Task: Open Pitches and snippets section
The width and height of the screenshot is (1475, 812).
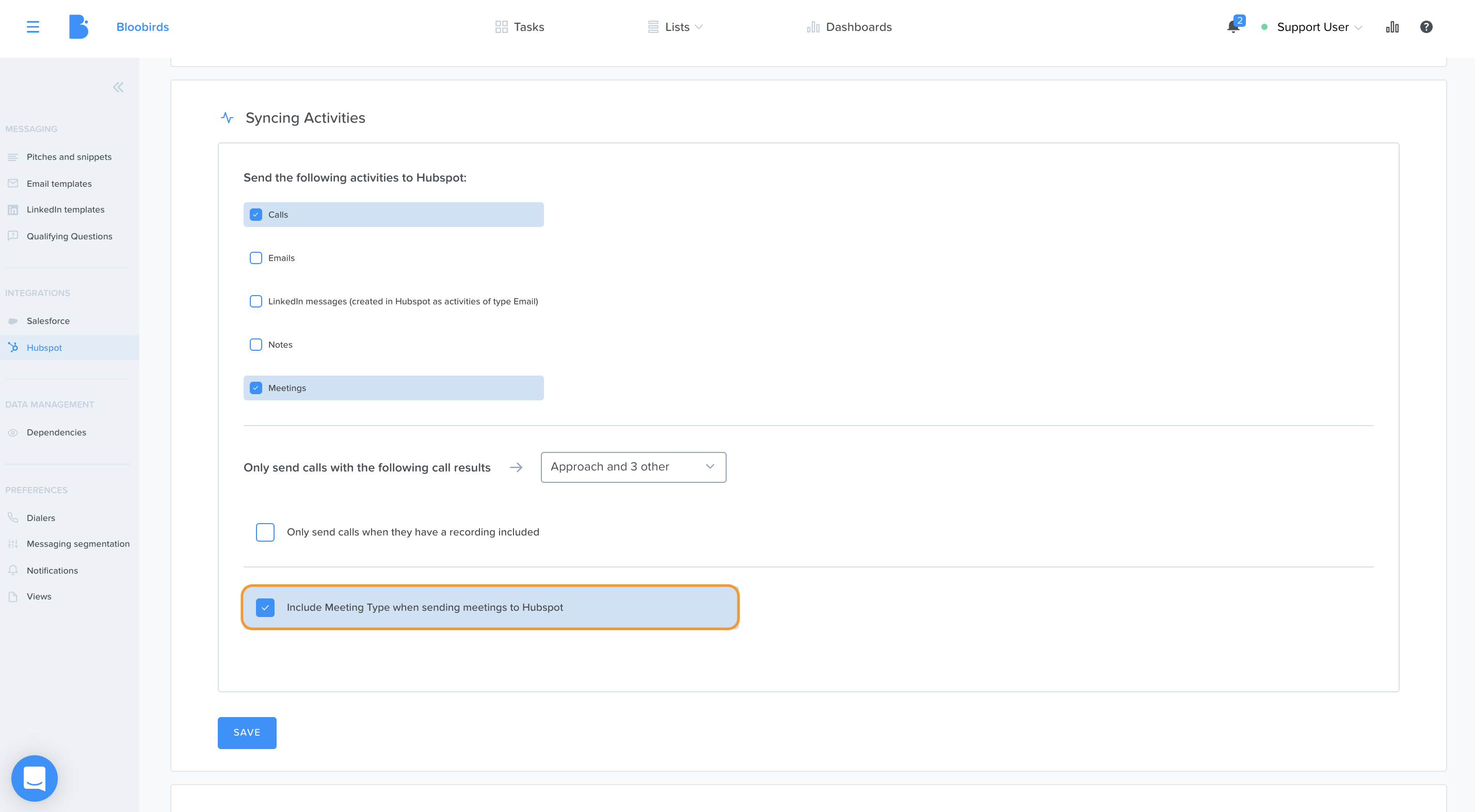Action: 69,157
